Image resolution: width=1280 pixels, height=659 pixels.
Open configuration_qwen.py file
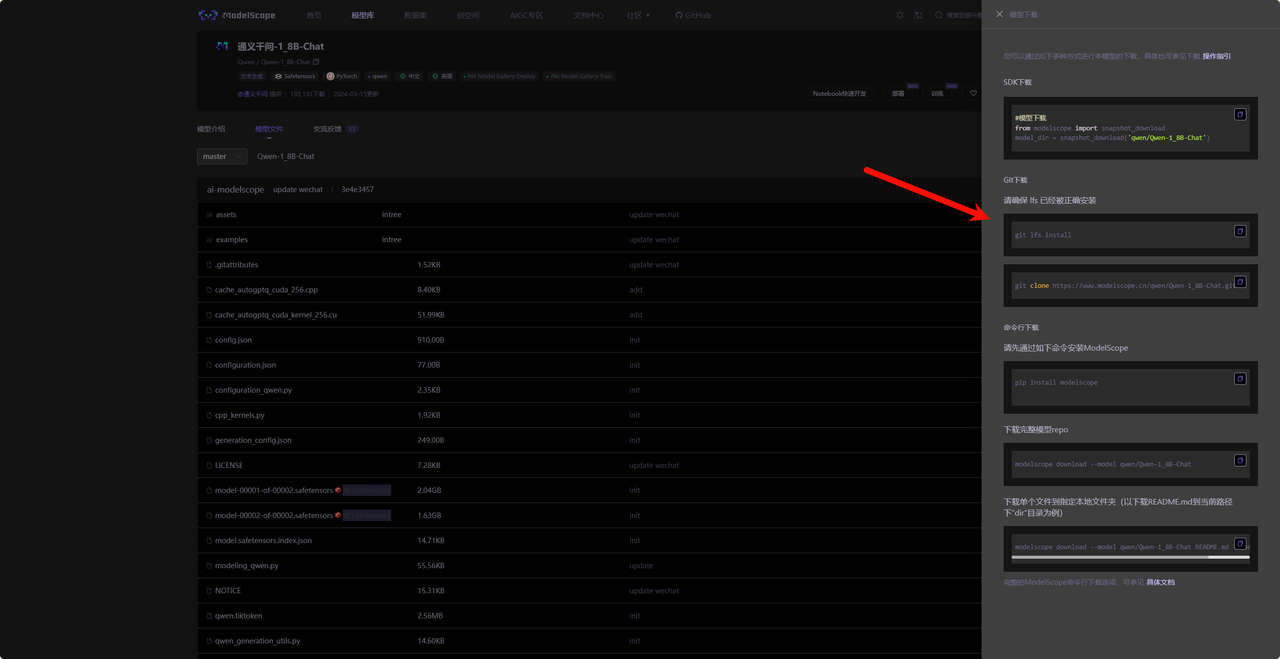[x=253, y=390]
